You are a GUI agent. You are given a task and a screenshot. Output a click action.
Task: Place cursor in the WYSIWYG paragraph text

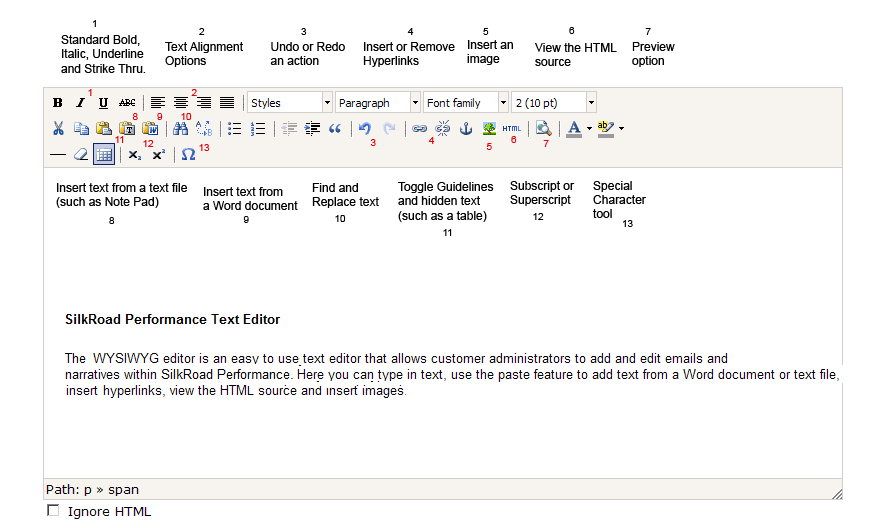(452, 374)
